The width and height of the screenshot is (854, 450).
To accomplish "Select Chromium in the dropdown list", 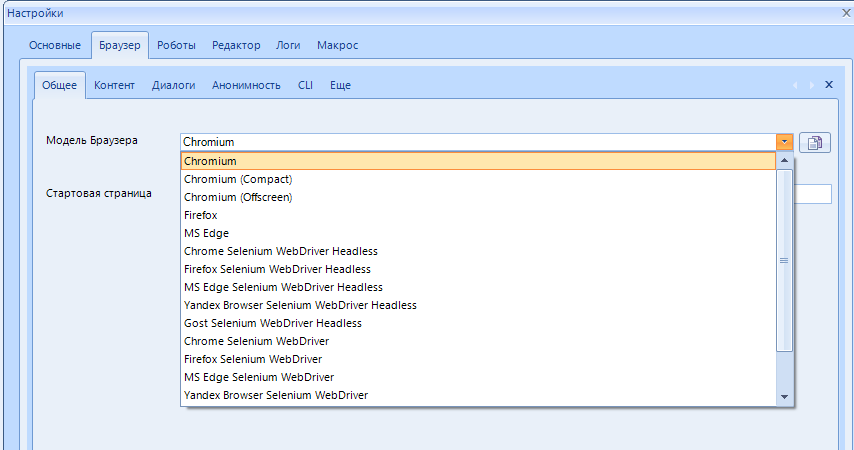I will [x=478, y=161].
